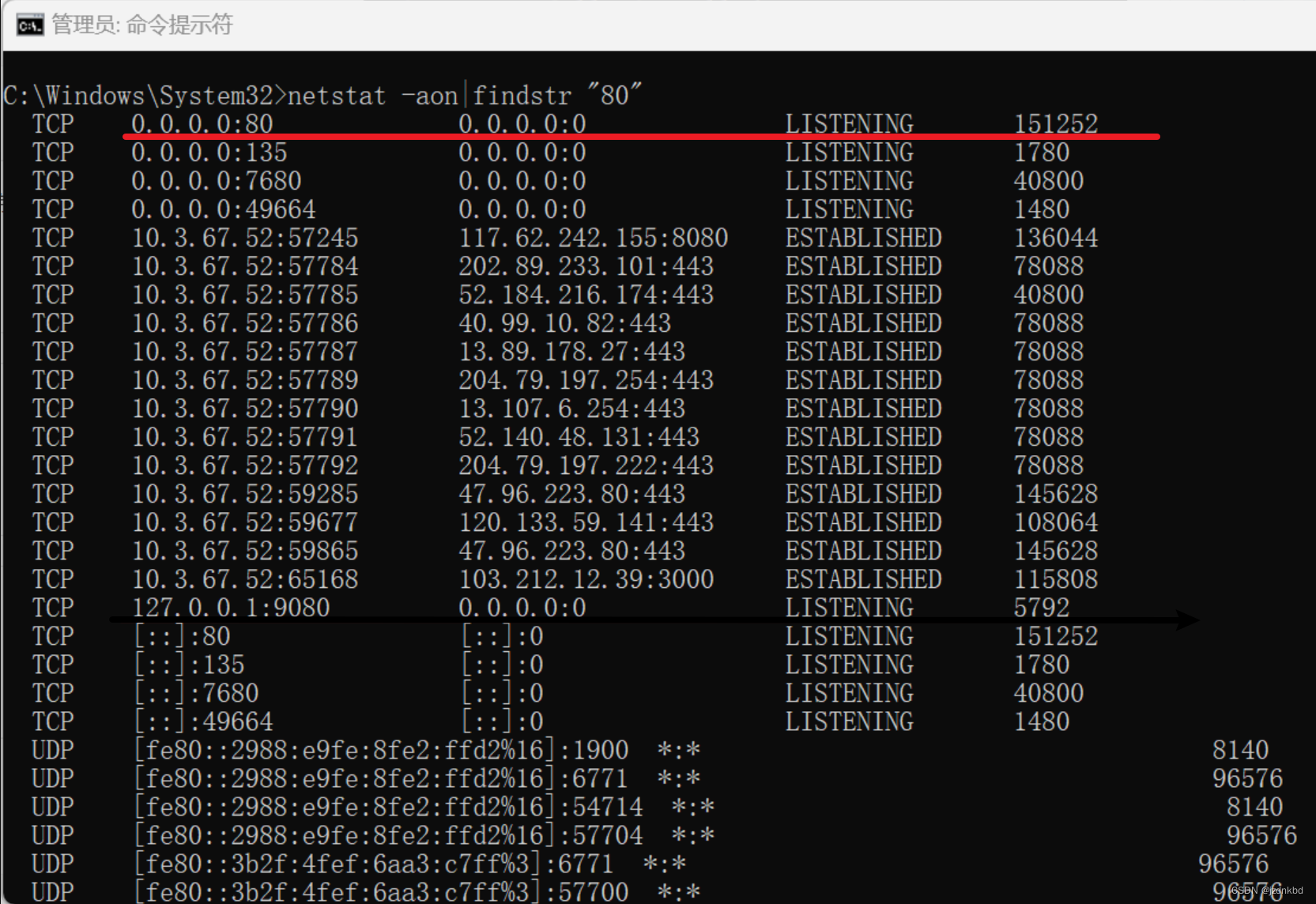This screenshot has height=904, width=1316.
Task: Select foreign address 120.133.59.141:443
Action: (x=586, y=522)
